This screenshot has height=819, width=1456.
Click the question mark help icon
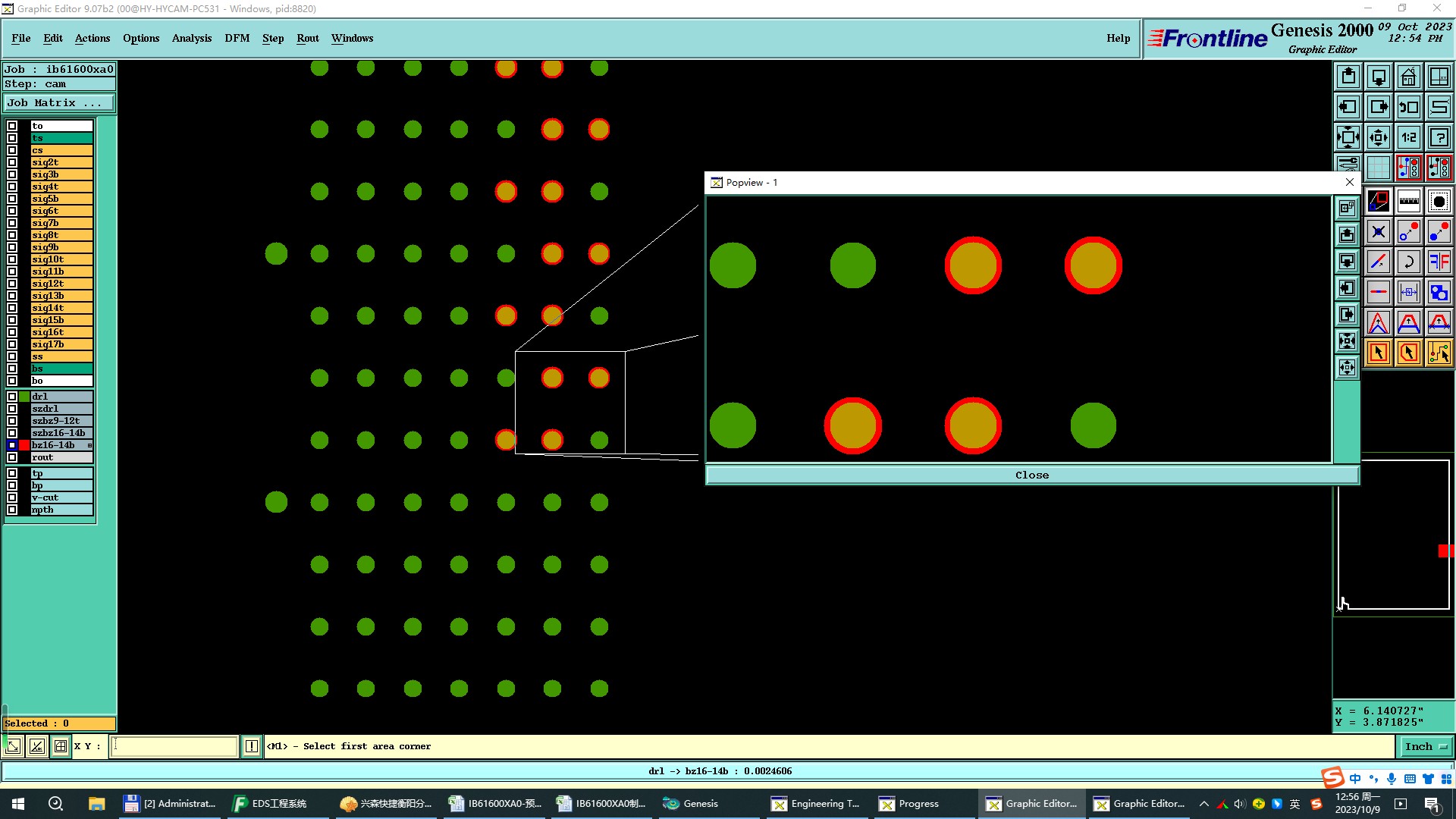click(x=1439, y=137)
